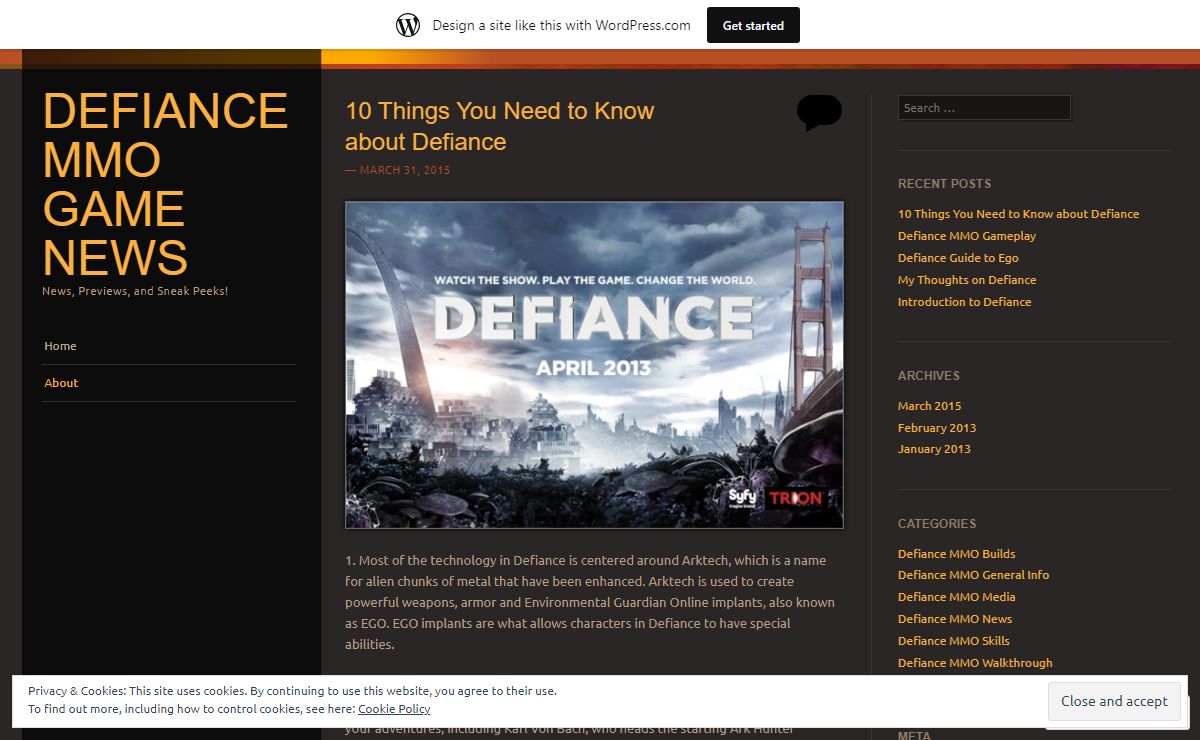Click the March 31, 2015 date link
The height and width of the screenshot is (740, 1200).
click(405, 170)
